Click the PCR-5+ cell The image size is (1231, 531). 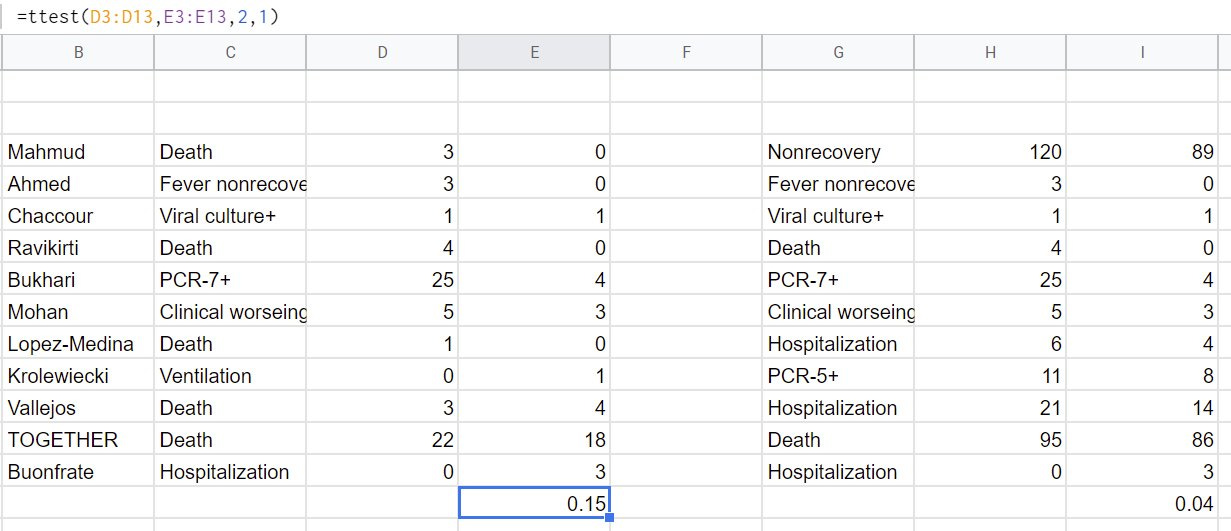pyautogui.click(x=838, y=376)
